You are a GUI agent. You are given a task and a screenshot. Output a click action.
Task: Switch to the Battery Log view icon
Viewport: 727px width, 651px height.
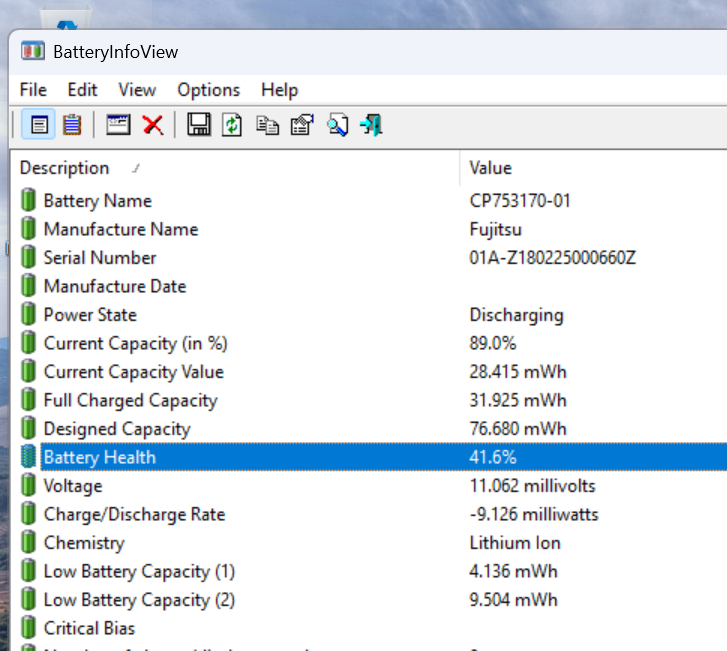tap(72, 124)
